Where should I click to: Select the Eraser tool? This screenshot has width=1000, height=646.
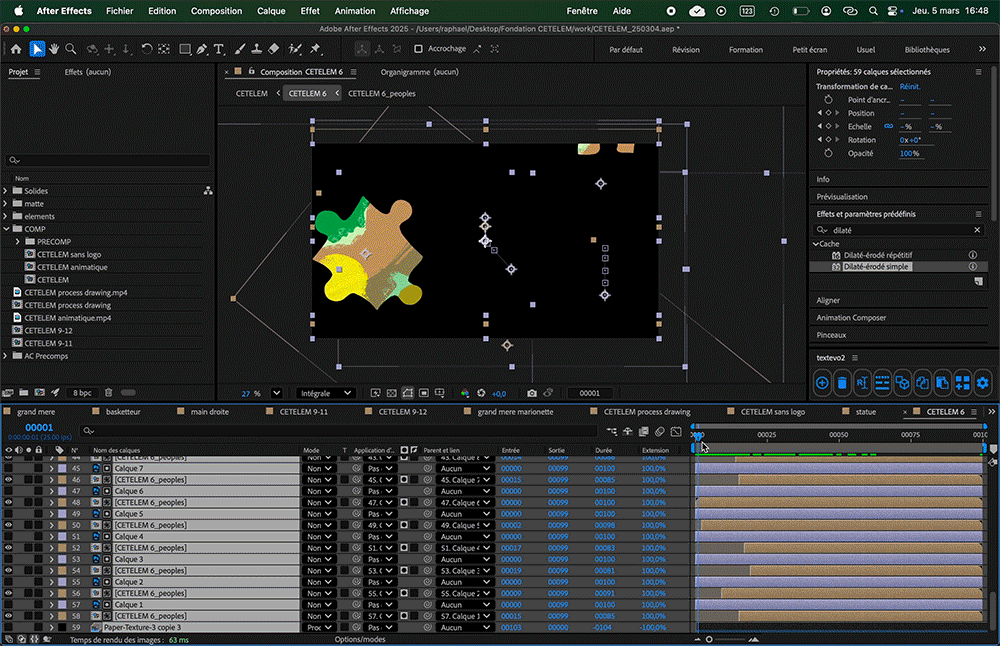(x=273, y=49)
